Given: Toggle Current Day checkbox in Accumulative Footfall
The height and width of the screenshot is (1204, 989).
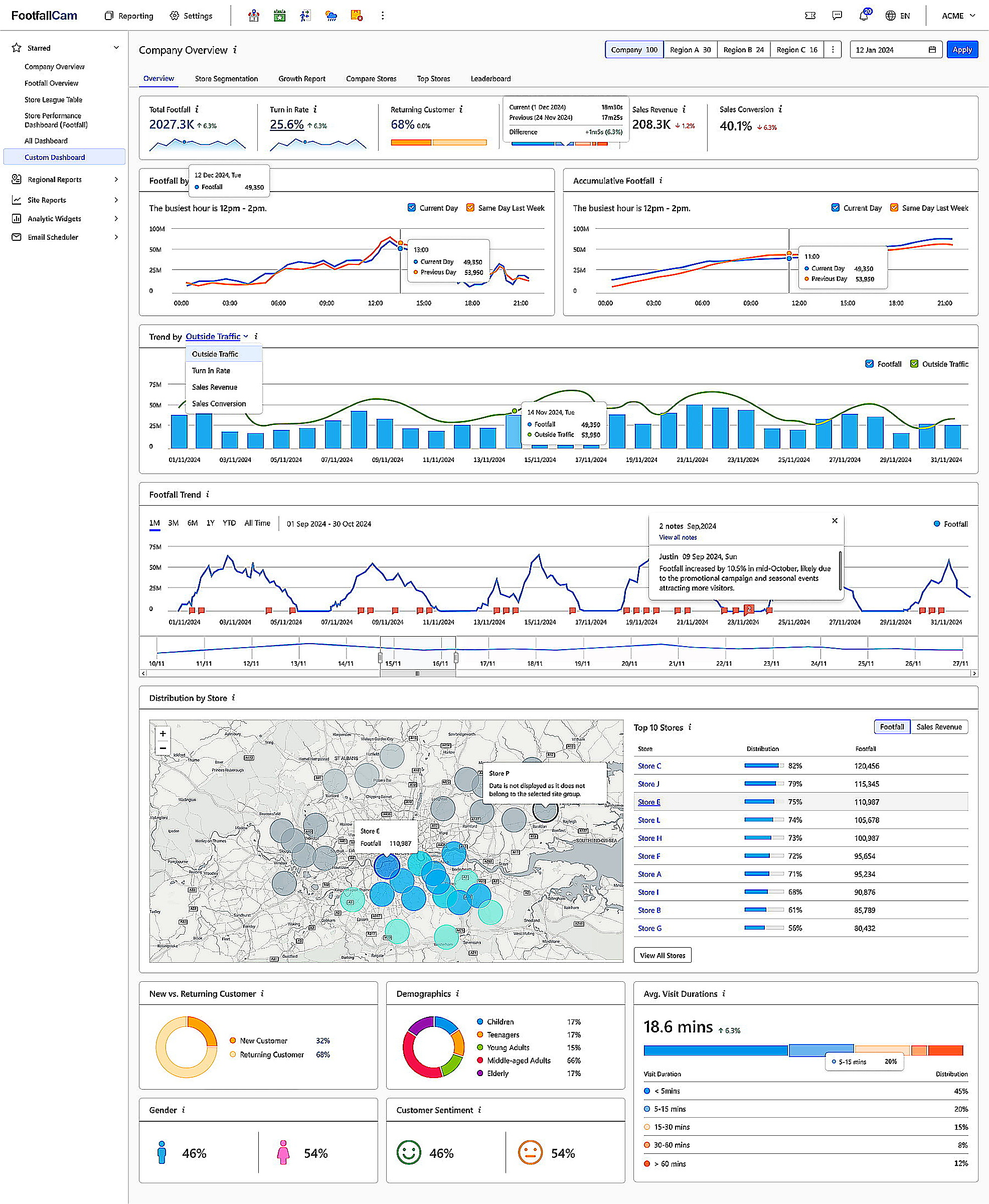Looking at the screenshot, I should [x=835, y=208].
